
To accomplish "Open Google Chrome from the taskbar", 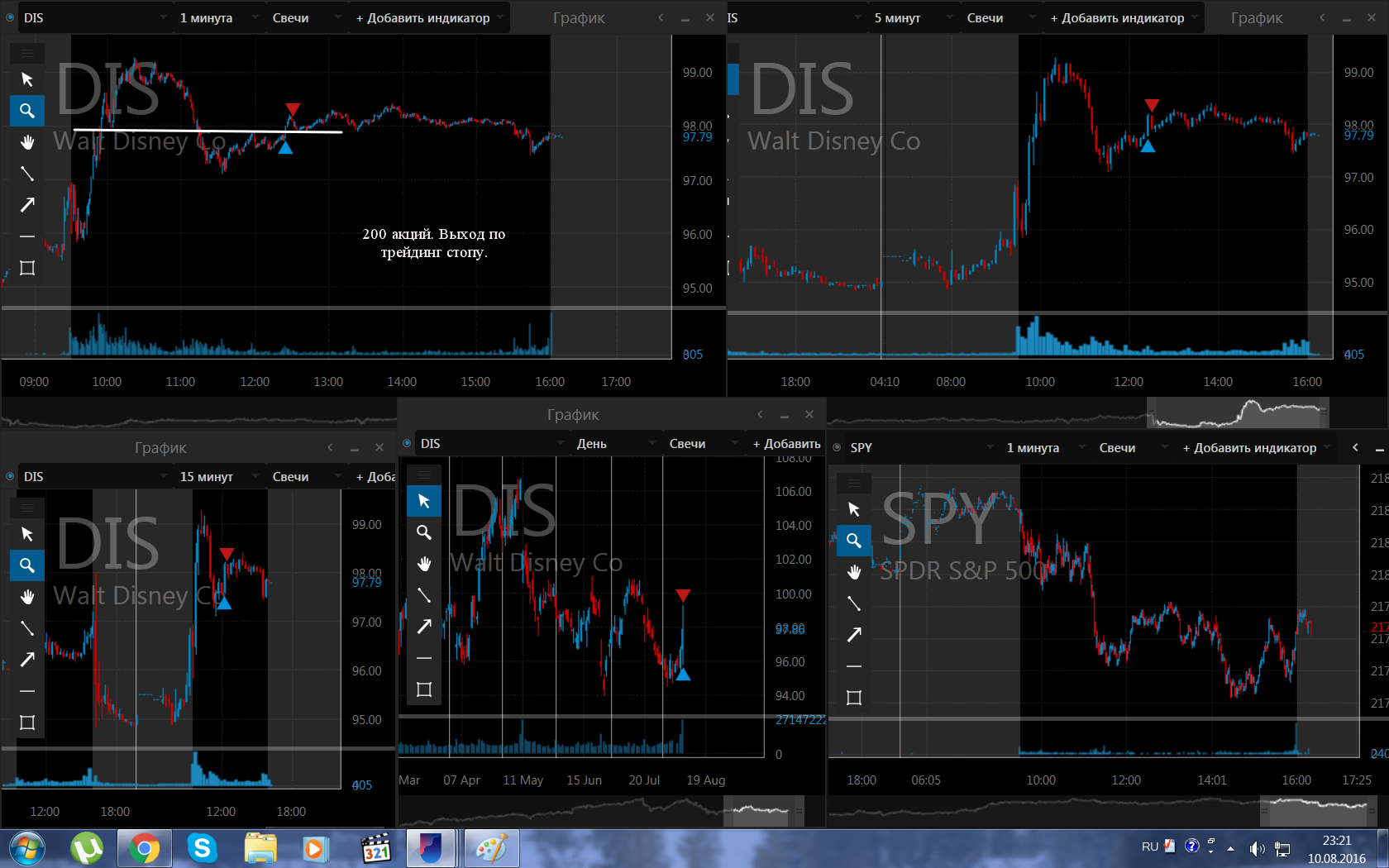I will (x=144, y=848).
